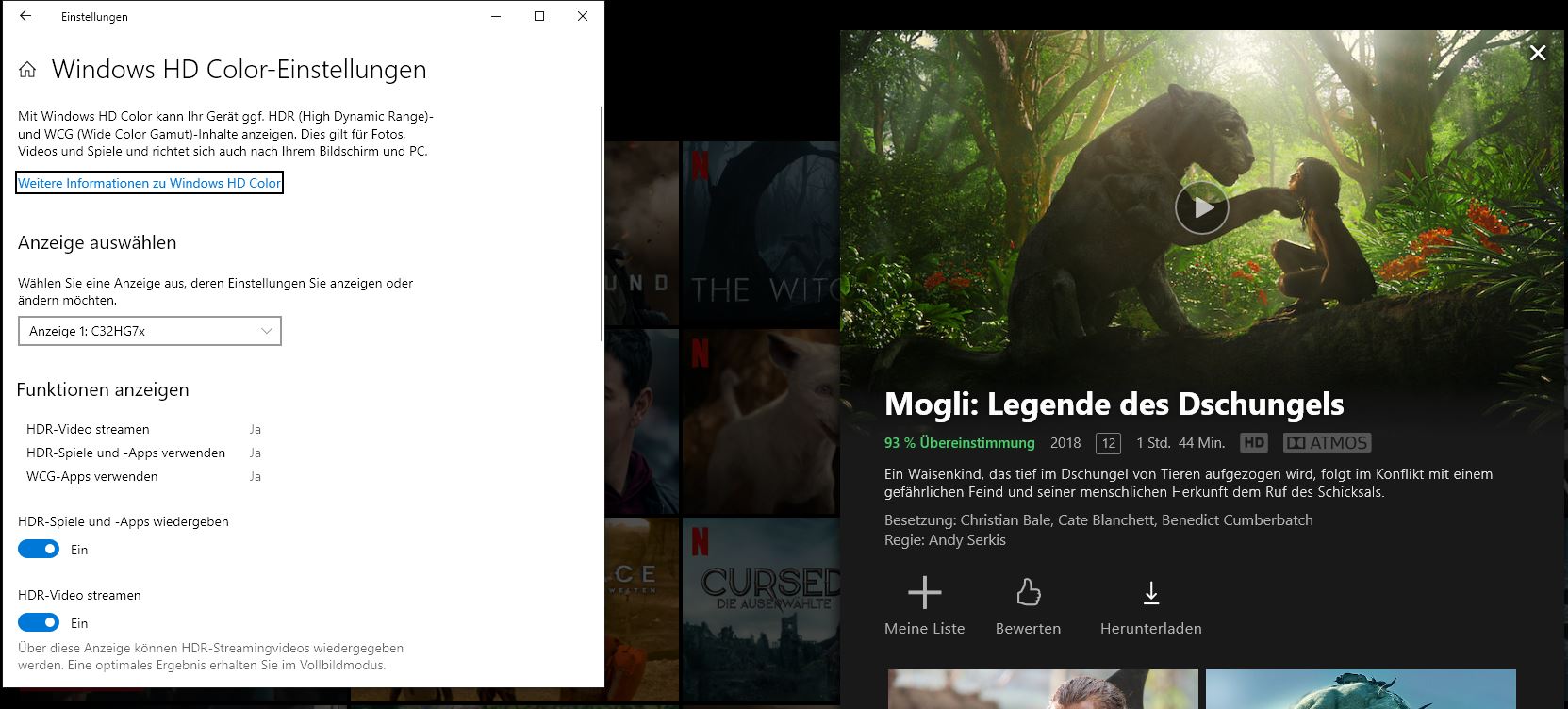
Task: Open Weitere Informationen zu Windows HD Color link
Action: click(x=149, y=183)
